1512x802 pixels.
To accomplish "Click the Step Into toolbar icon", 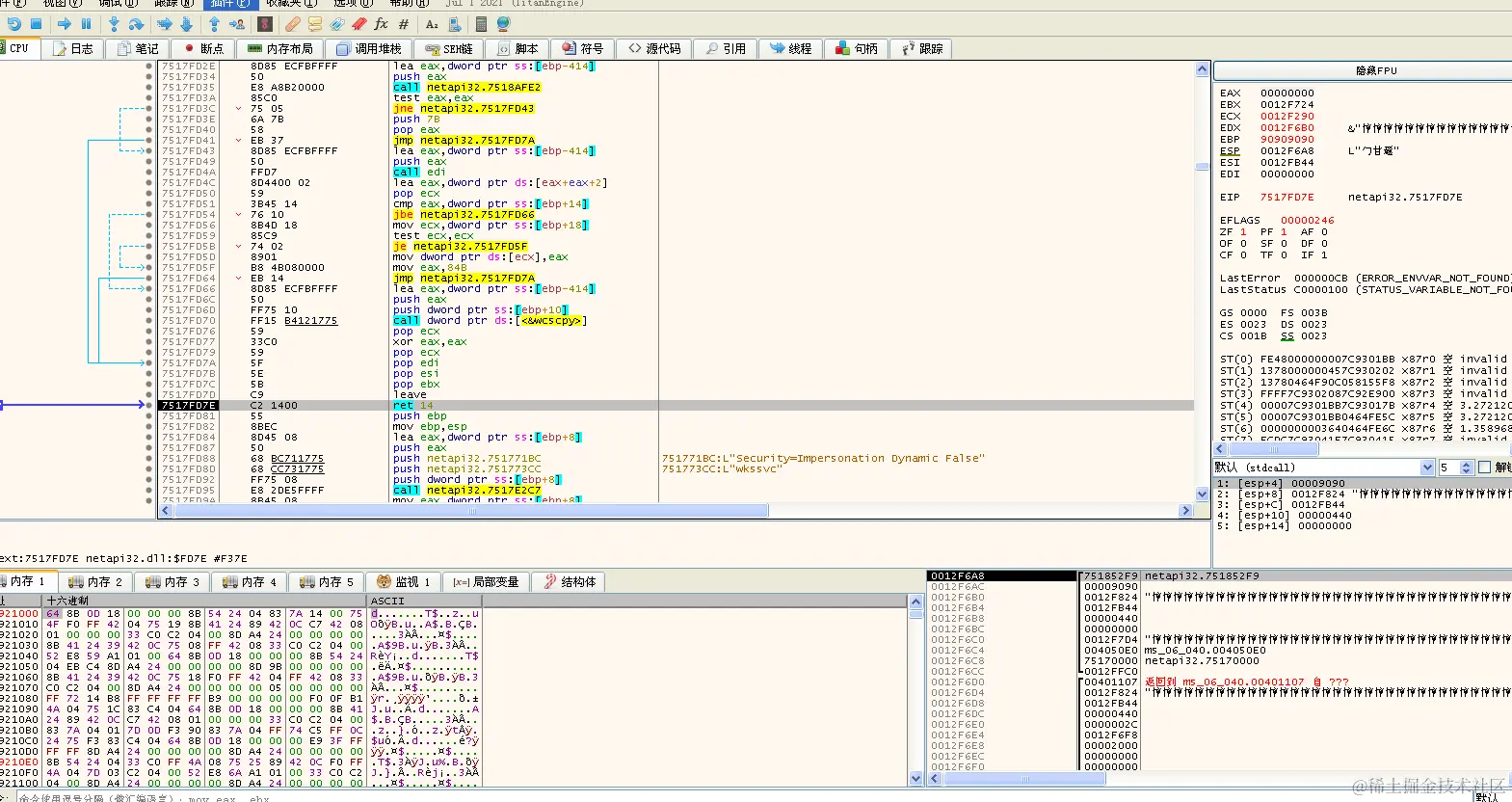I will click(115, 24).
